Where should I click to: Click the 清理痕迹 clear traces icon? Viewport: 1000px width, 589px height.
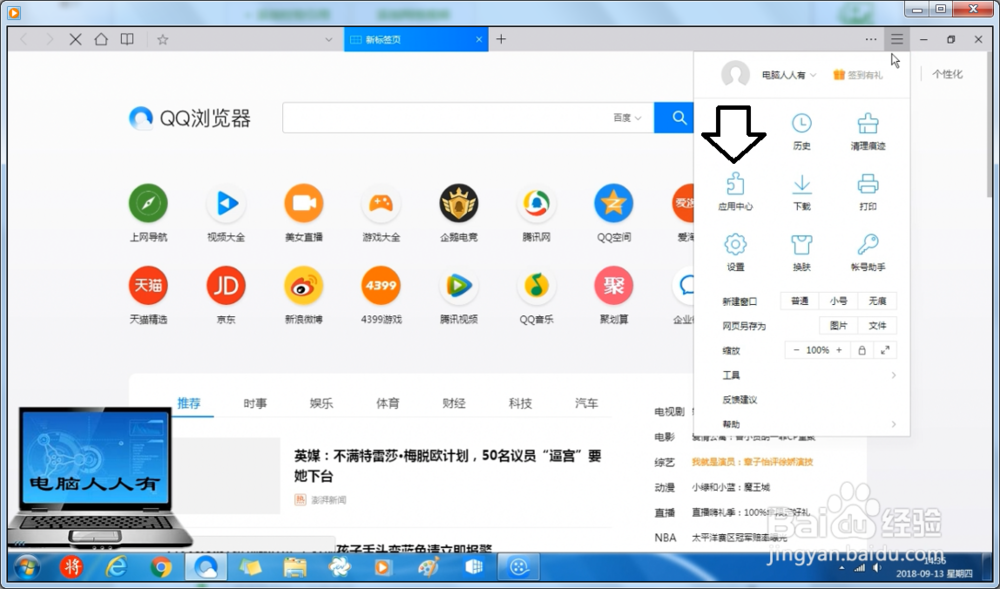pos(868,131)
